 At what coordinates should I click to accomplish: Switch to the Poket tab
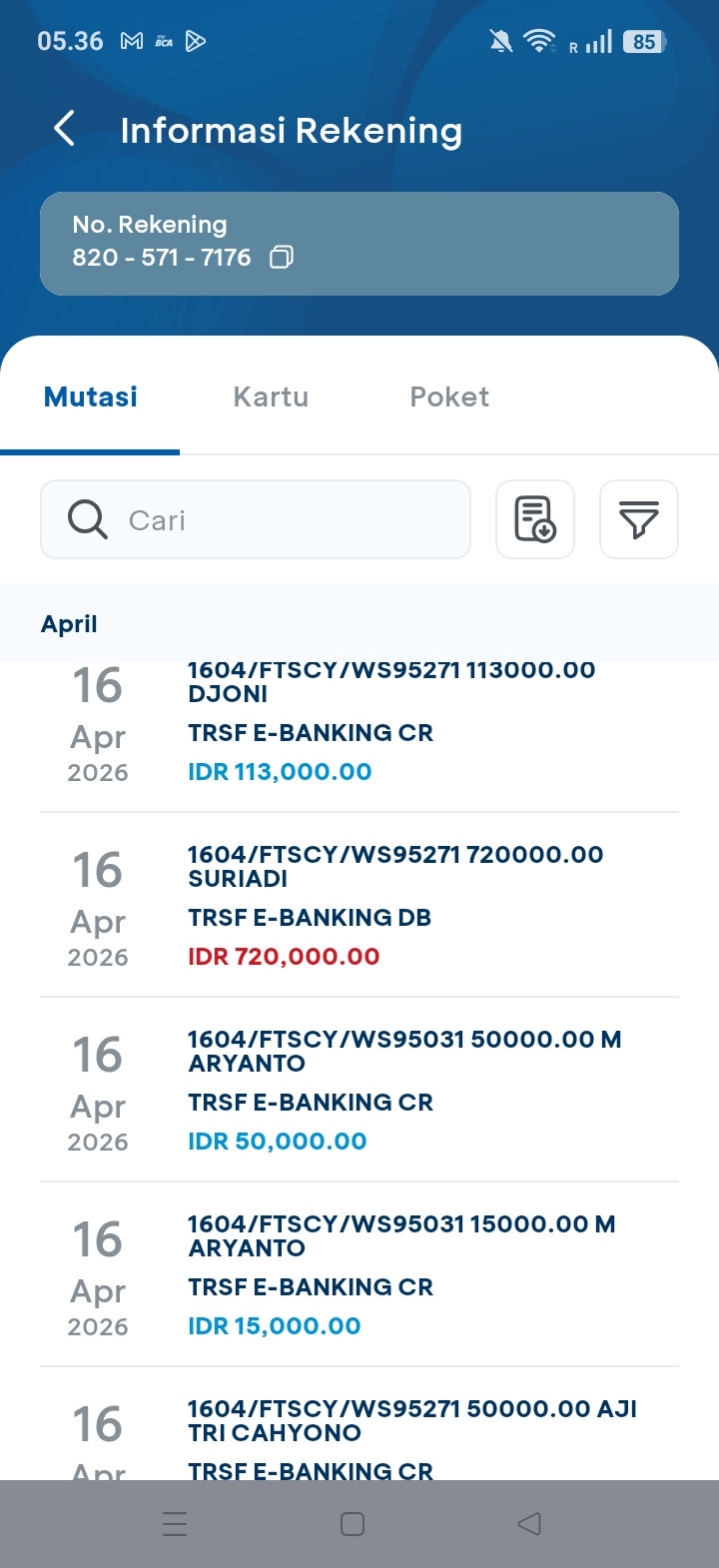(x=449, y=396)
